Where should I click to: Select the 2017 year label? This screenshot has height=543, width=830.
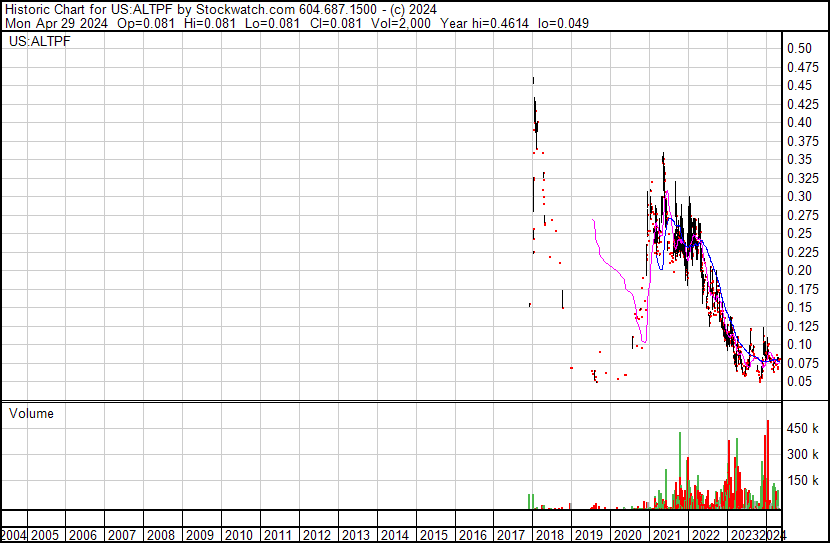[x=511, y=535]
